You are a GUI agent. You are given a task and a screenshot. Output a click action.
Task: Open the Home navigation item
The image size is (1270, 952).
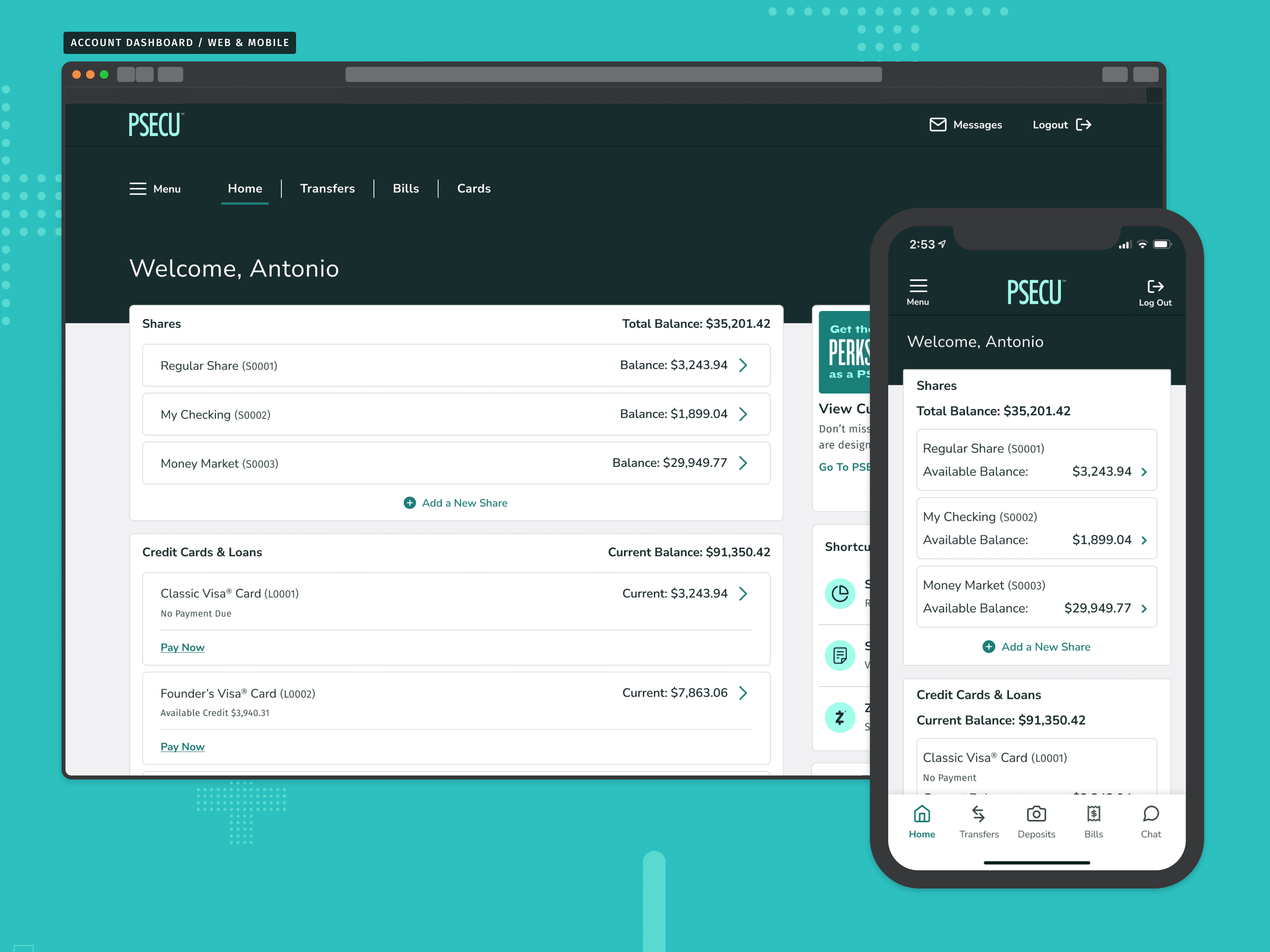pos(244,189)
